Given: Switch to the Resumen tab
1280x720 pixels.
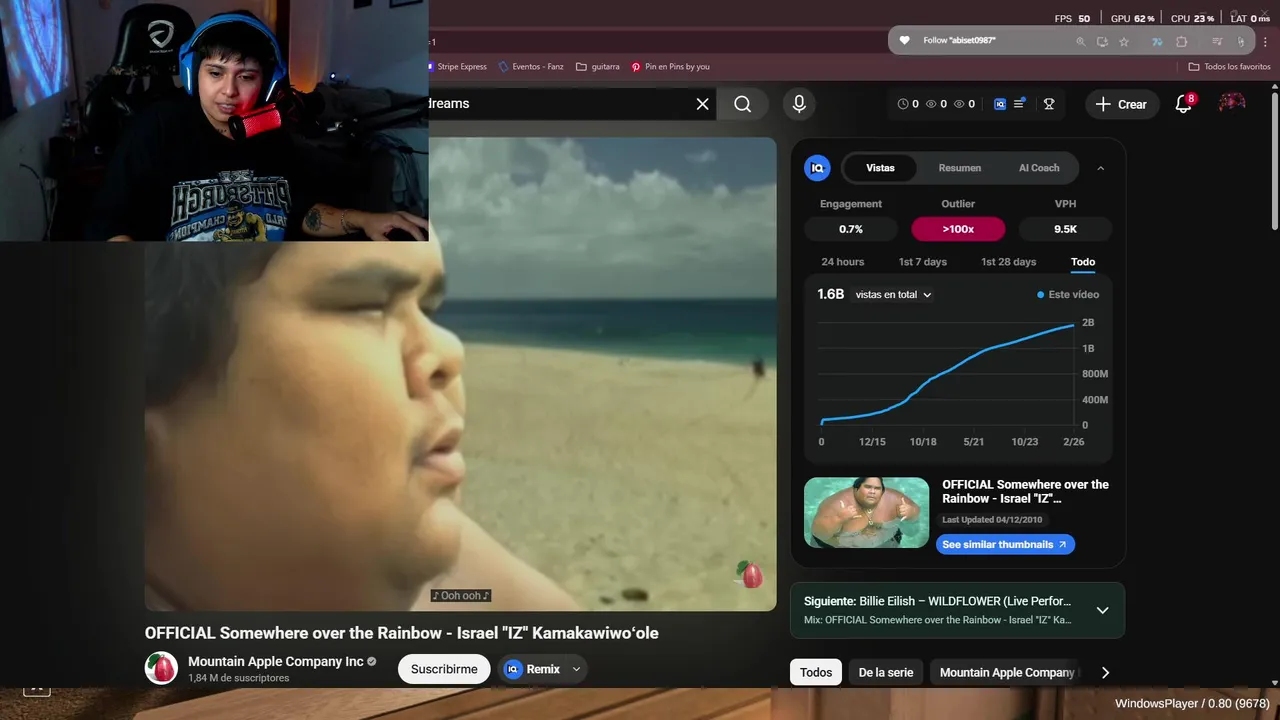Looking at the screenshot, I should click(x=959, y=168).
